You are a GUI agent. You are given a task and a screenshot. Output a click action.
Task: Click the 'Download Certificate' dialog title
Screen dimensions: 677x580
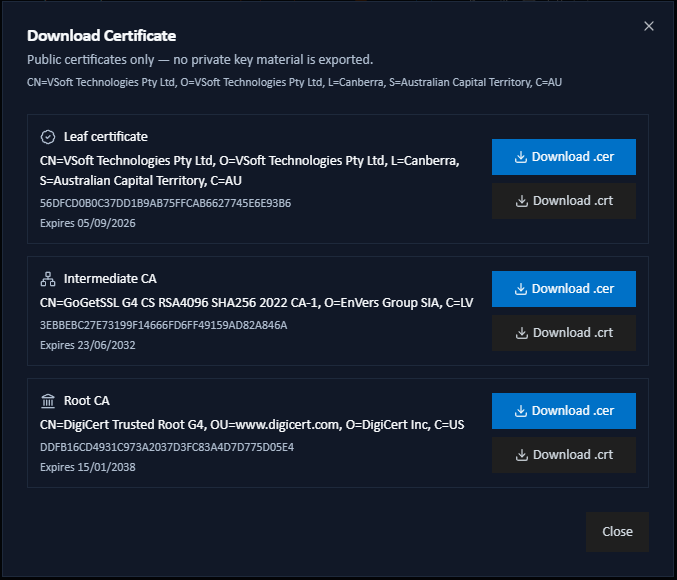pyautogui.click(x=101, y=36)
